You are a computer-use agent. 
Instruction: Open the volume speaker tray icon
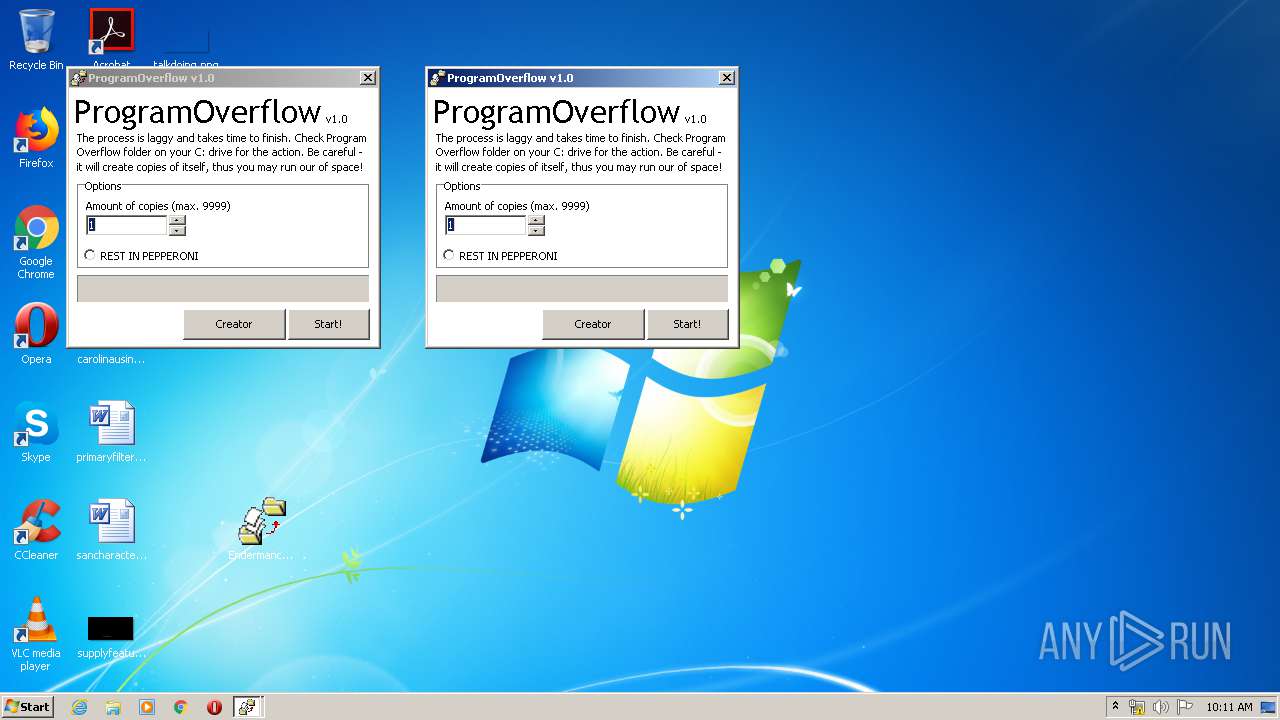(1161, 707)
